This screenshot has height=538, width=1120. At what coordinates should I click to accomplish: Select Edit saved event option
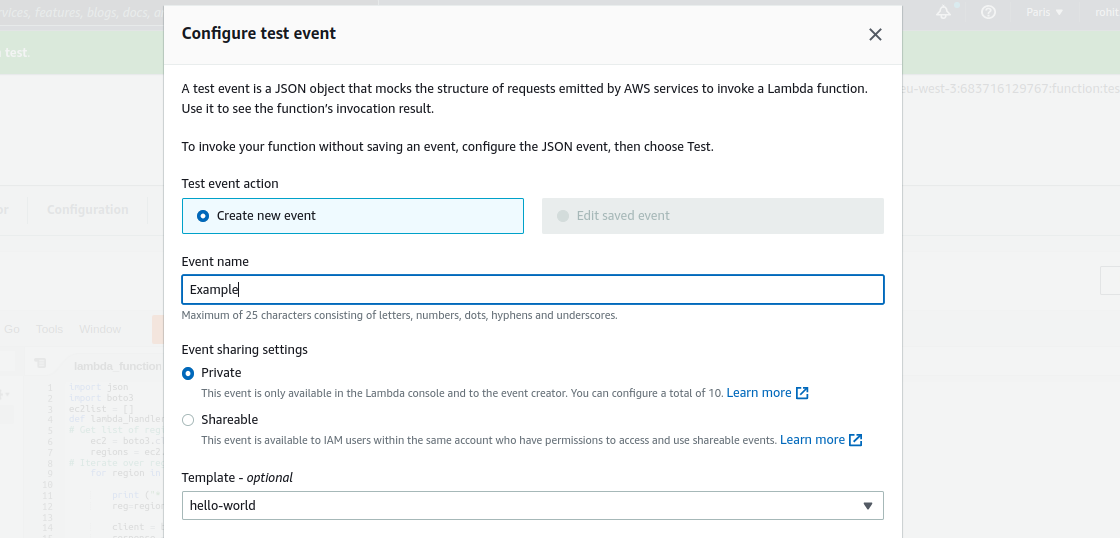pos(713,216)
